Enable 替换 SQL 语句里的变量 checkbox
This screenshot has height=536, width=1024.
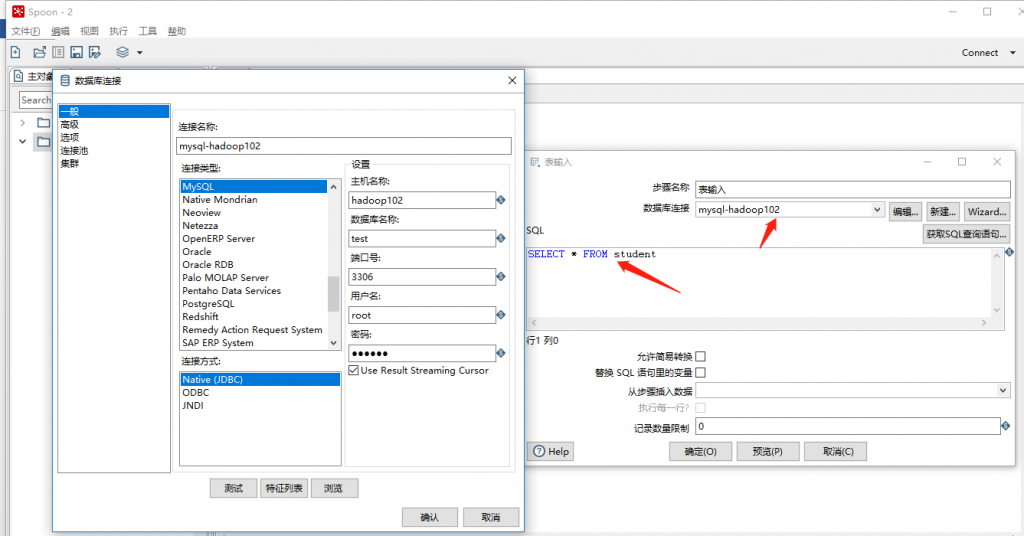click(x=701, y=373)
